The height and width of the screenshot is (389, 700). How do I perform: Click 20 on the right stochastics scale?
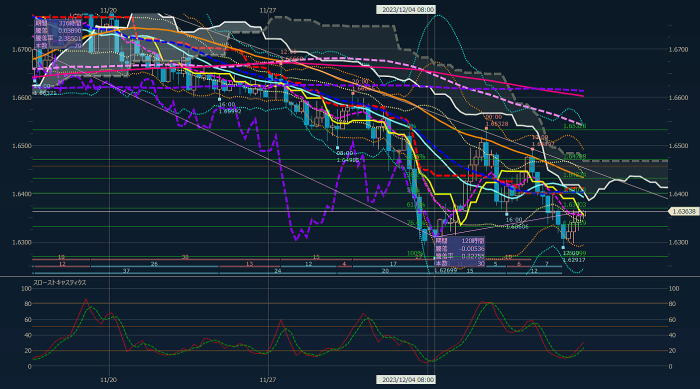coord(672,351)
